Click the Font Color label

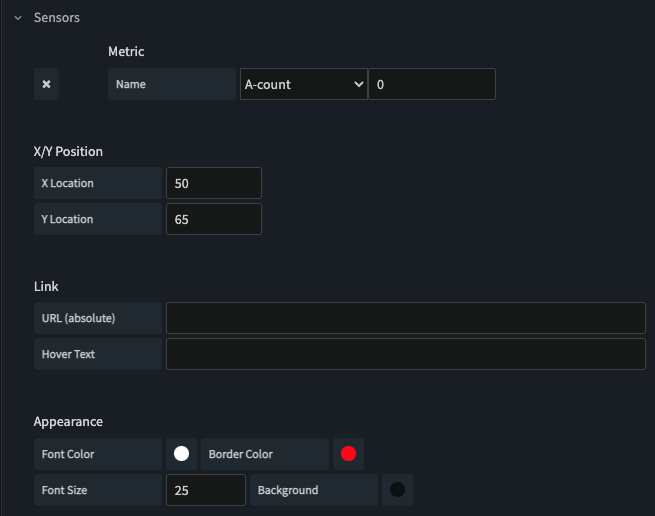point(68,454)
